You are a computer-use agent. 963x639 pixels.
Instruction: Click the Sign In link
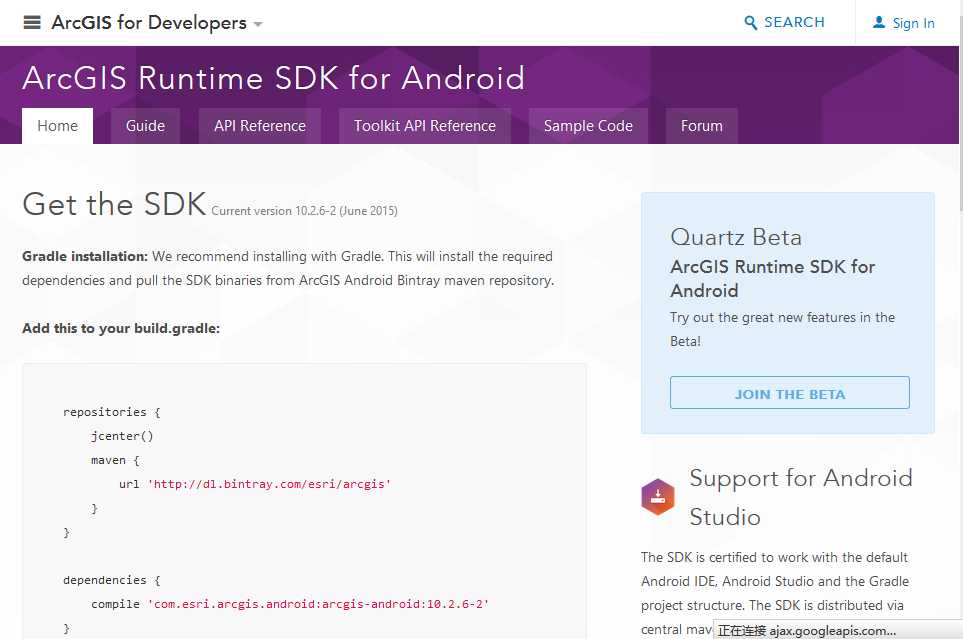coord(913,23)
